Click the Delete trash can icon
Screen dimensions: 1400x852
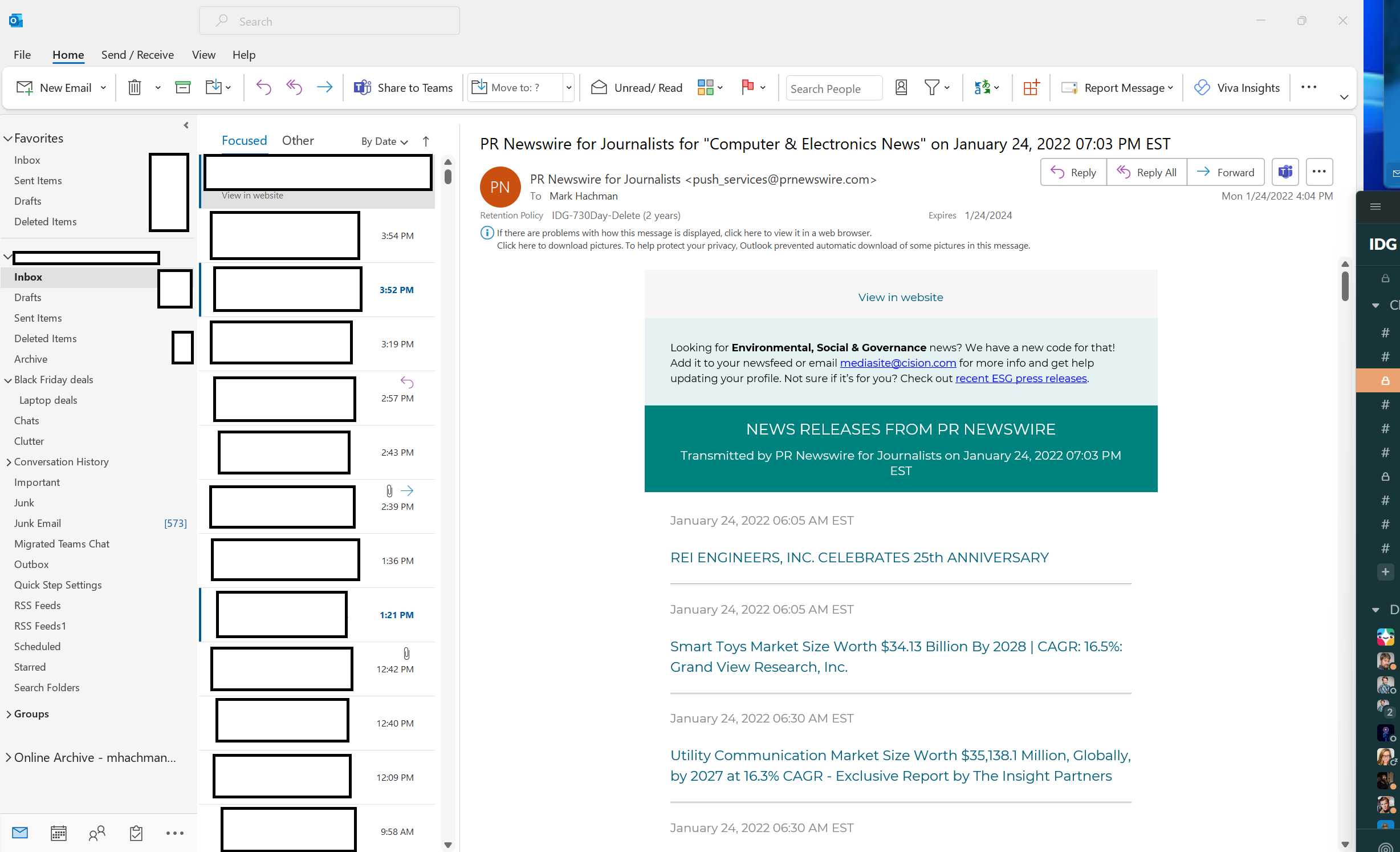[x=135, y=87]
